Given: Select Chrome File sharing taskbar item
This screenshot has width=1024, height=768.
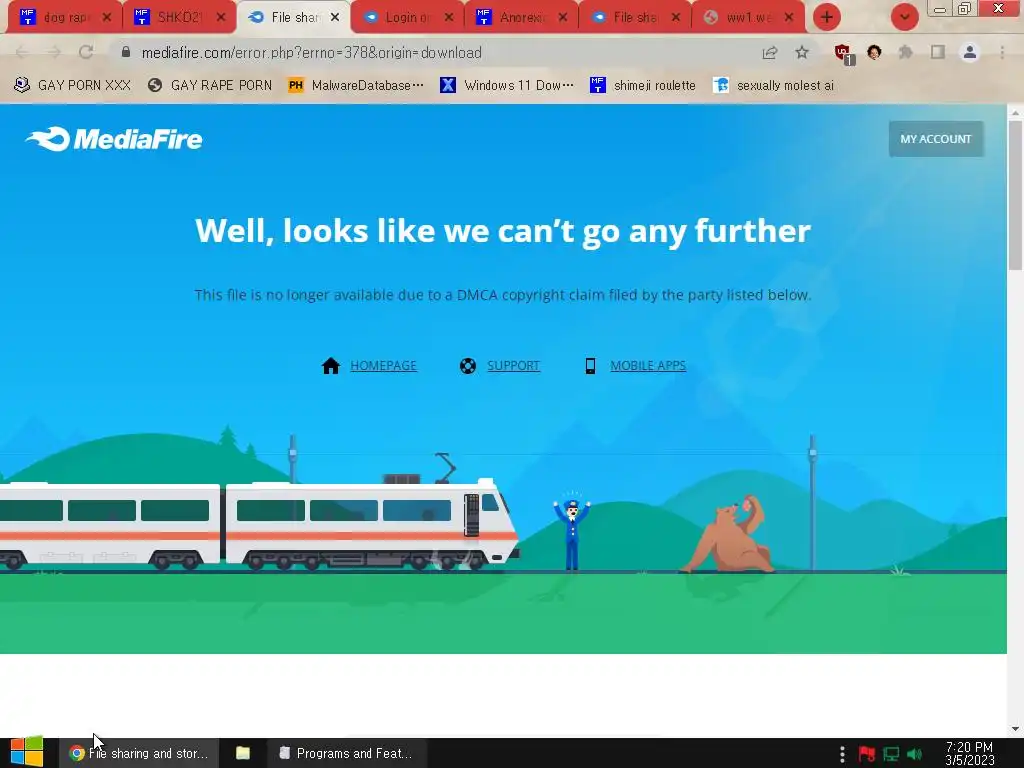Looking at the screenshot, I should click(x=138, y=753).
